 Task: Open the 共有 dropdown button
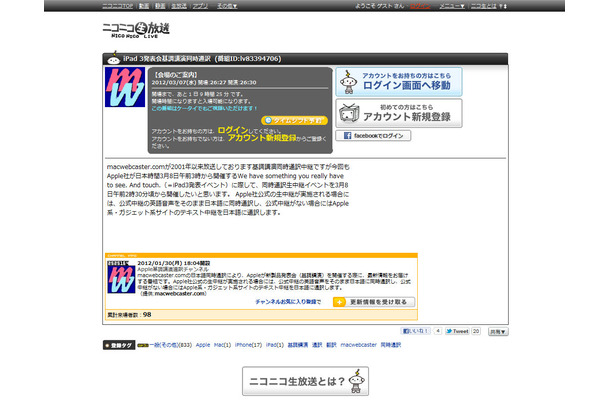498,332
